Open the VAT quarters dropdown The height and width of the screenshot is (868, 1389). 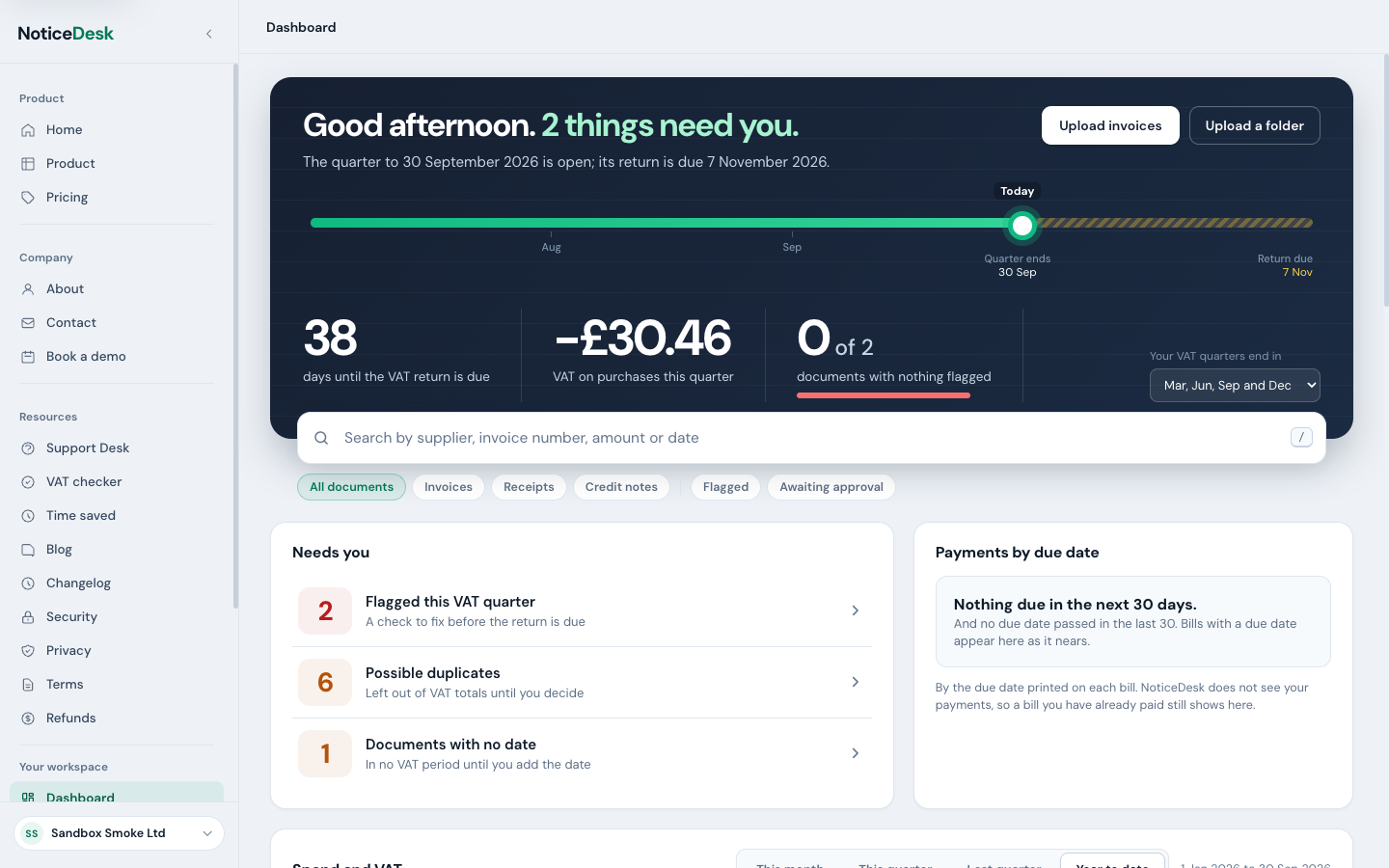[1235, 386]
